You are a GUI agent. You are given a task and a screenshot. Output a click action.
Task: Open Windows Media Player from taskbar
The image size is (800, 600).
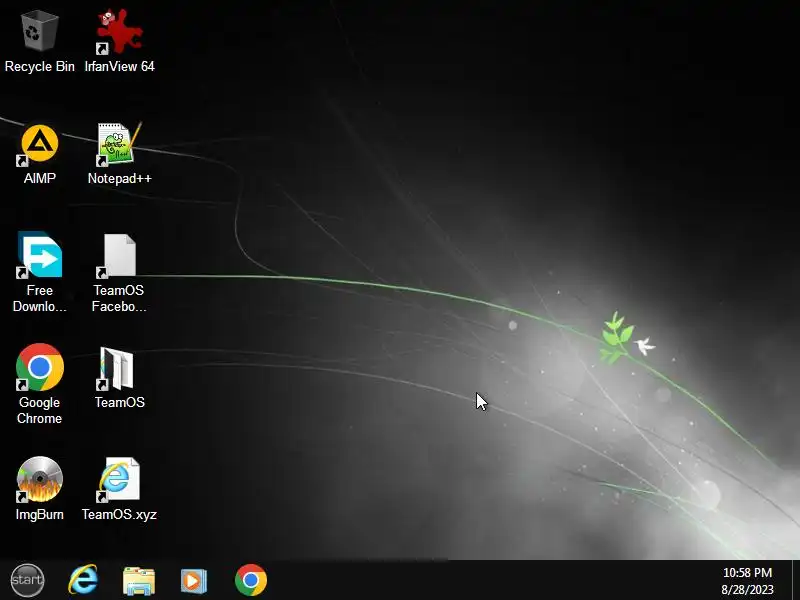pos(194,581)
